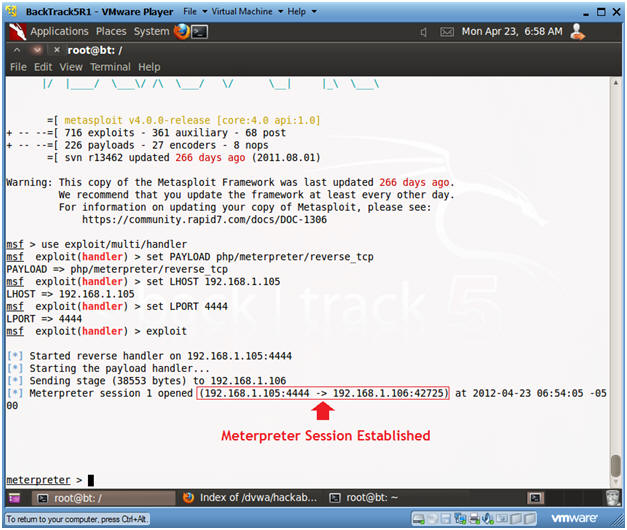The width and height of the screenshot is (627, 530).
Task: Open the Virtual Machine dropdown menu
Action: click(247, 12)
